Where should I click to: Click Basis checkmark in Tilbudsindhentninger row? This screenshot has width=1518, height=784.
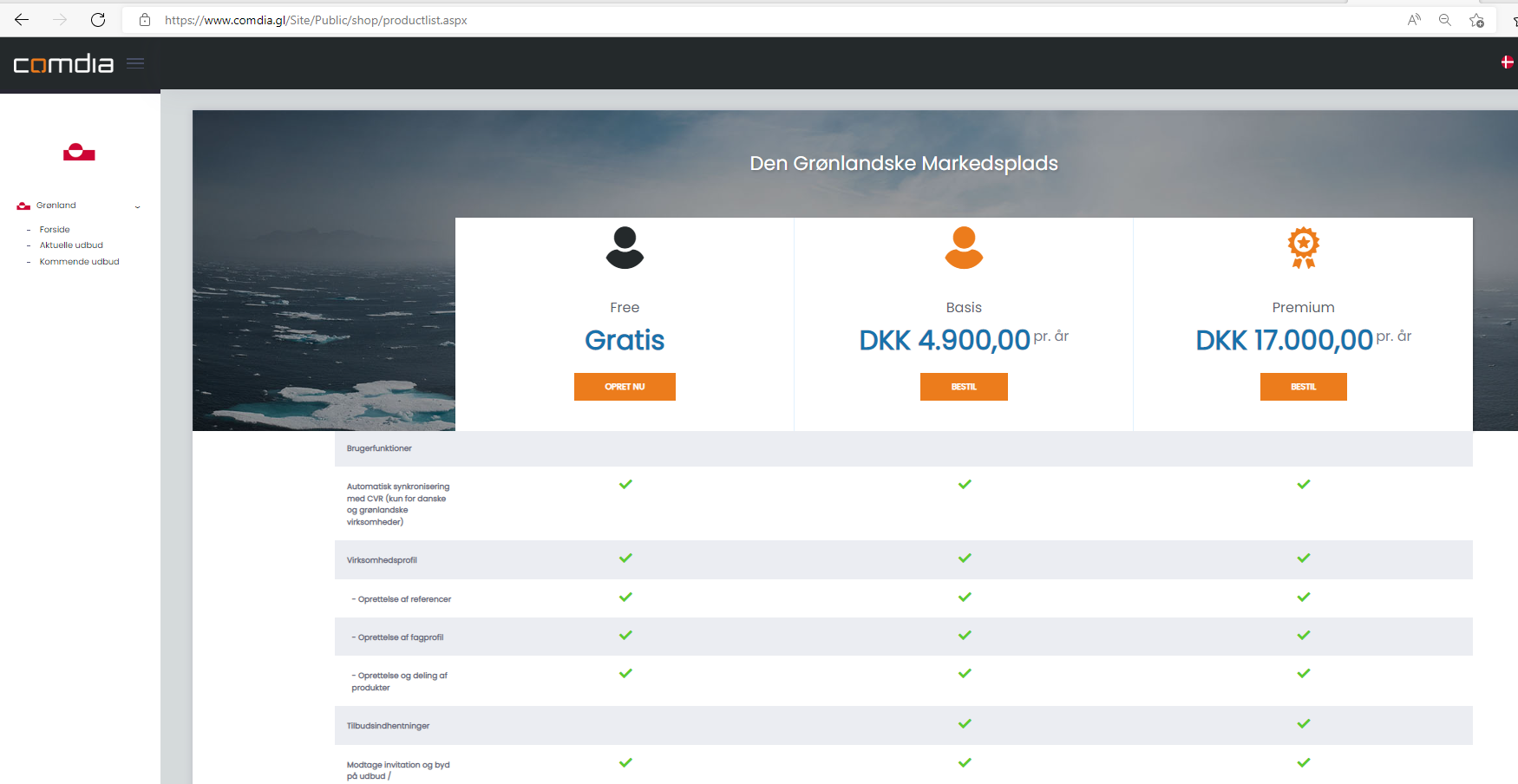click(x=965, y=723)
